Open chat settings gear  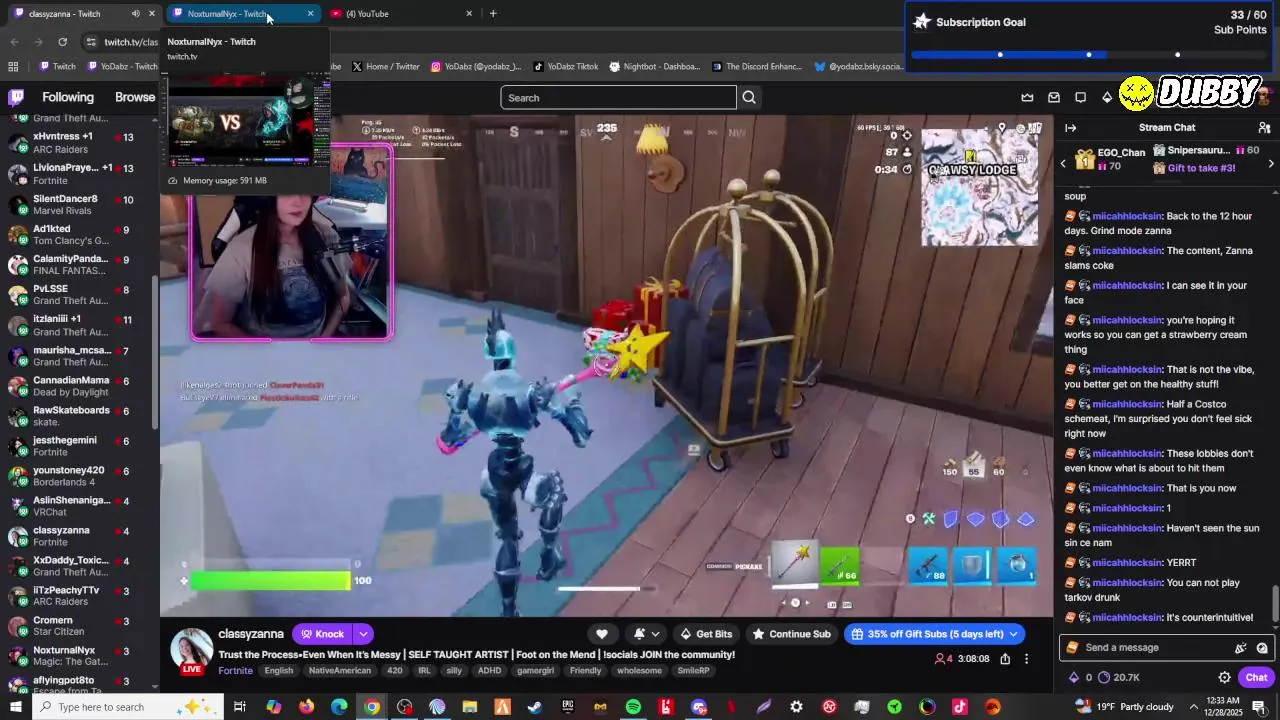click(1224, 677)
